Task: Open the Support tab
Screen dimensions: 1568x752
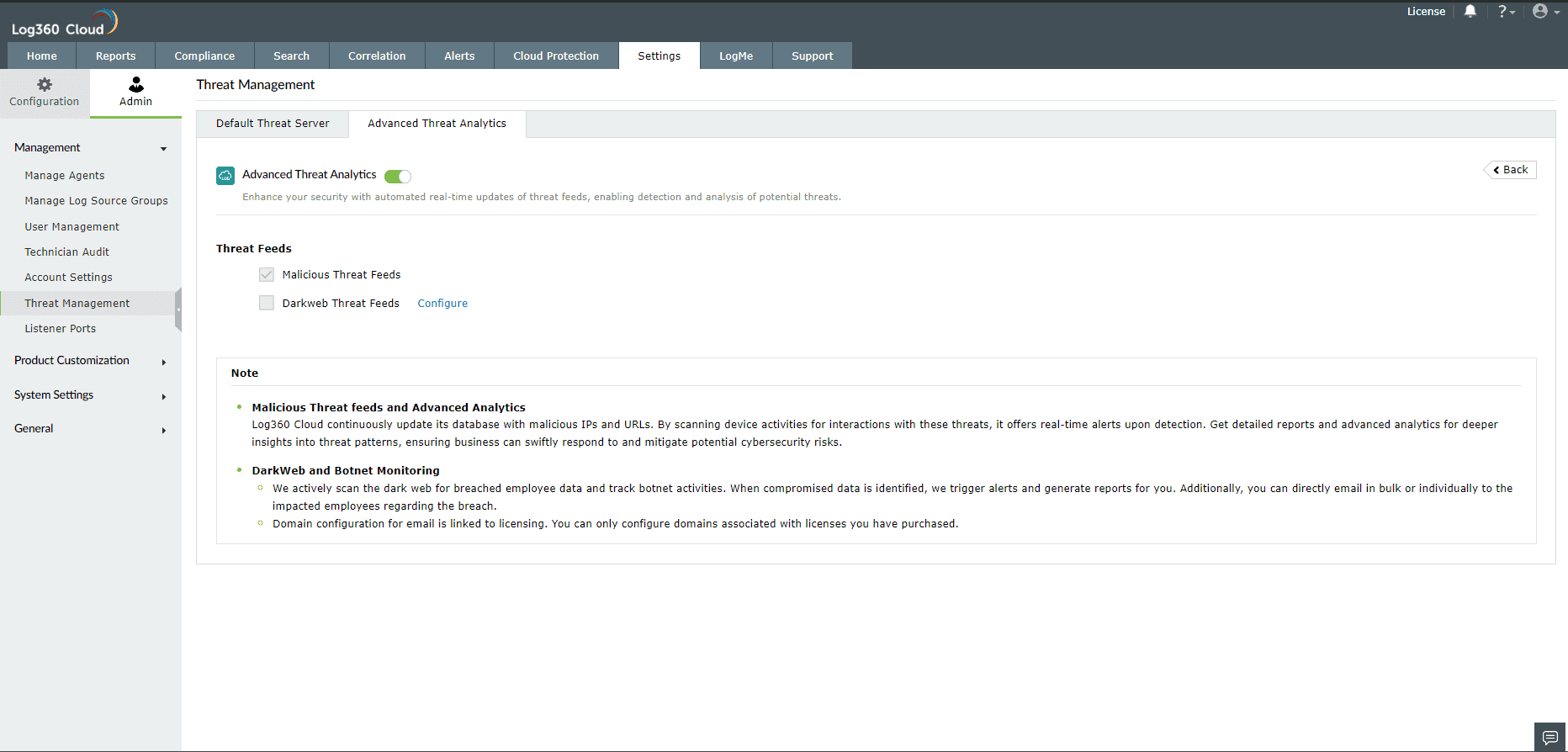Action: (x=813, y=56)
